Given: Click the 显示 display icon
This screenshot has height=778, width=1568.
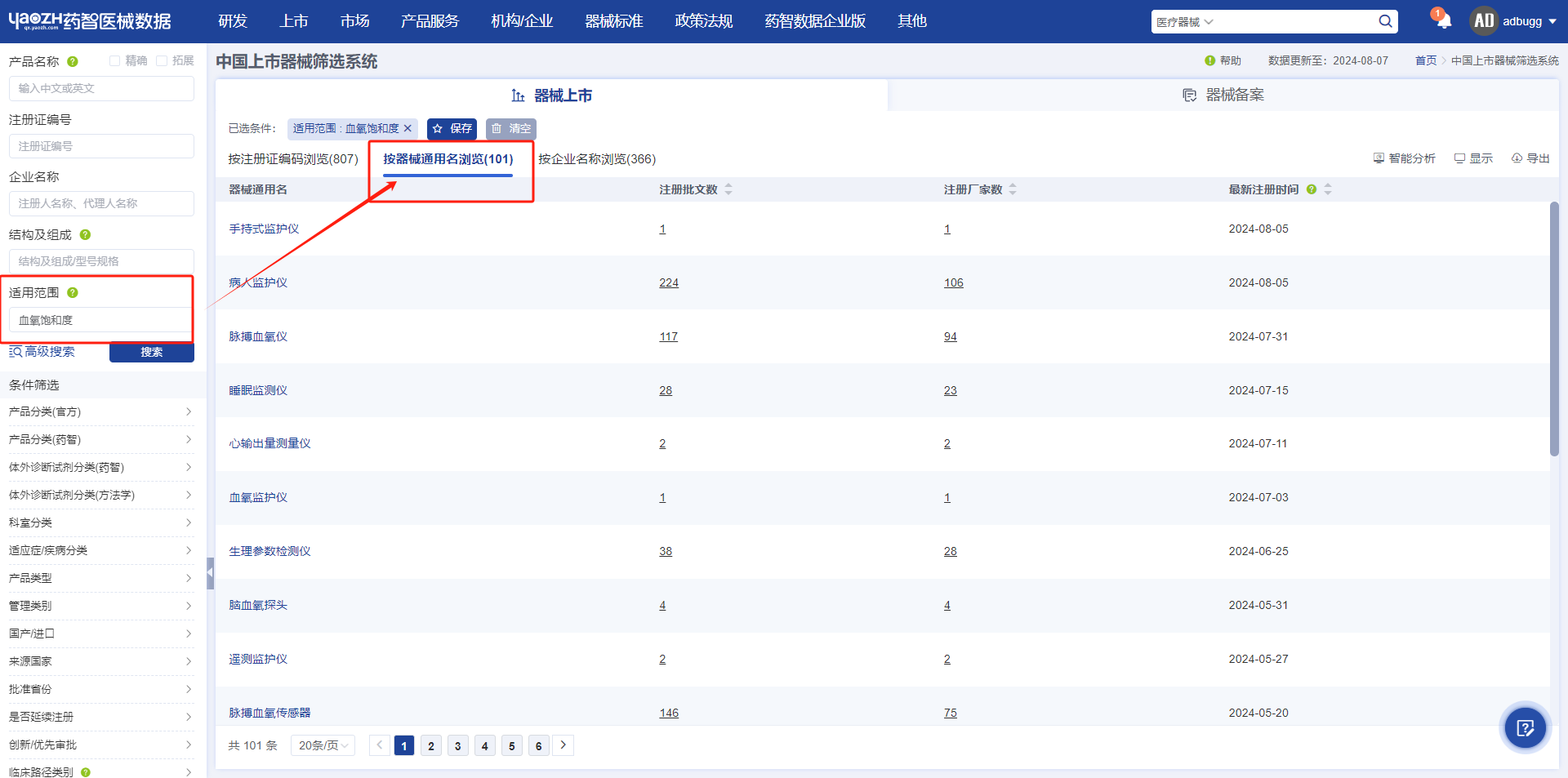Looking at the screenshot, I should [x=1459, y=158].
